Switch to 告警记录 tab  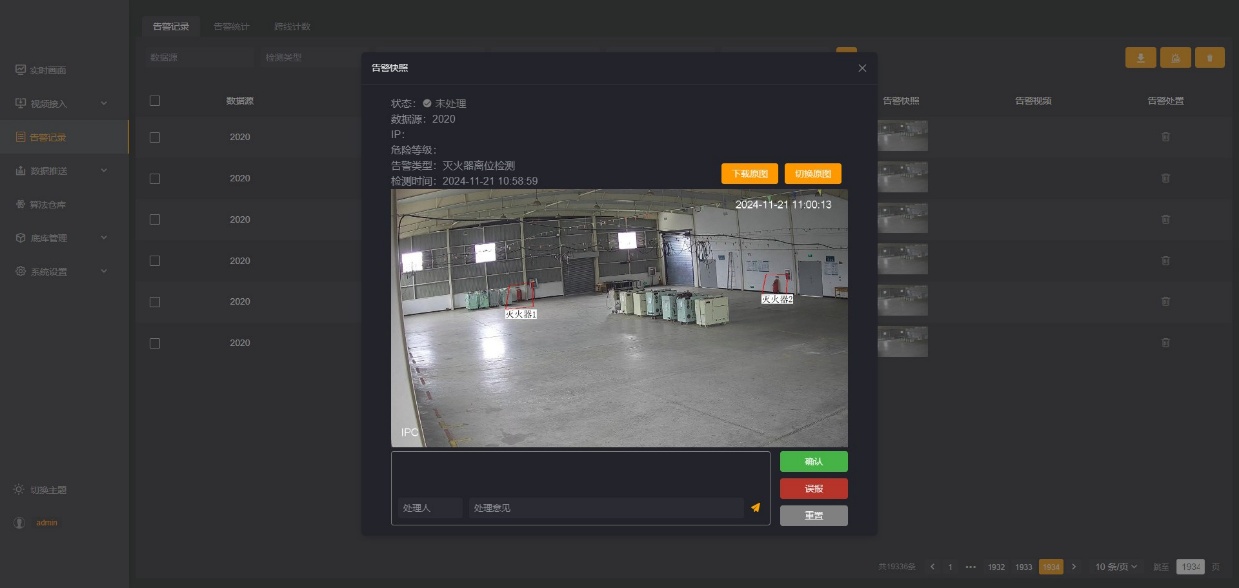171,26
